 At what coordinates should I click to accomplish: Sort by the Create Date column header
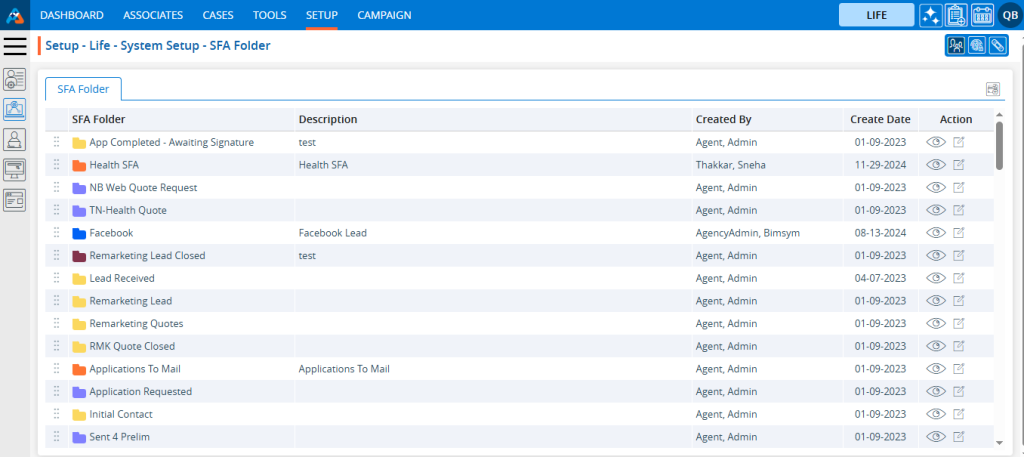(x=880, y=119)
